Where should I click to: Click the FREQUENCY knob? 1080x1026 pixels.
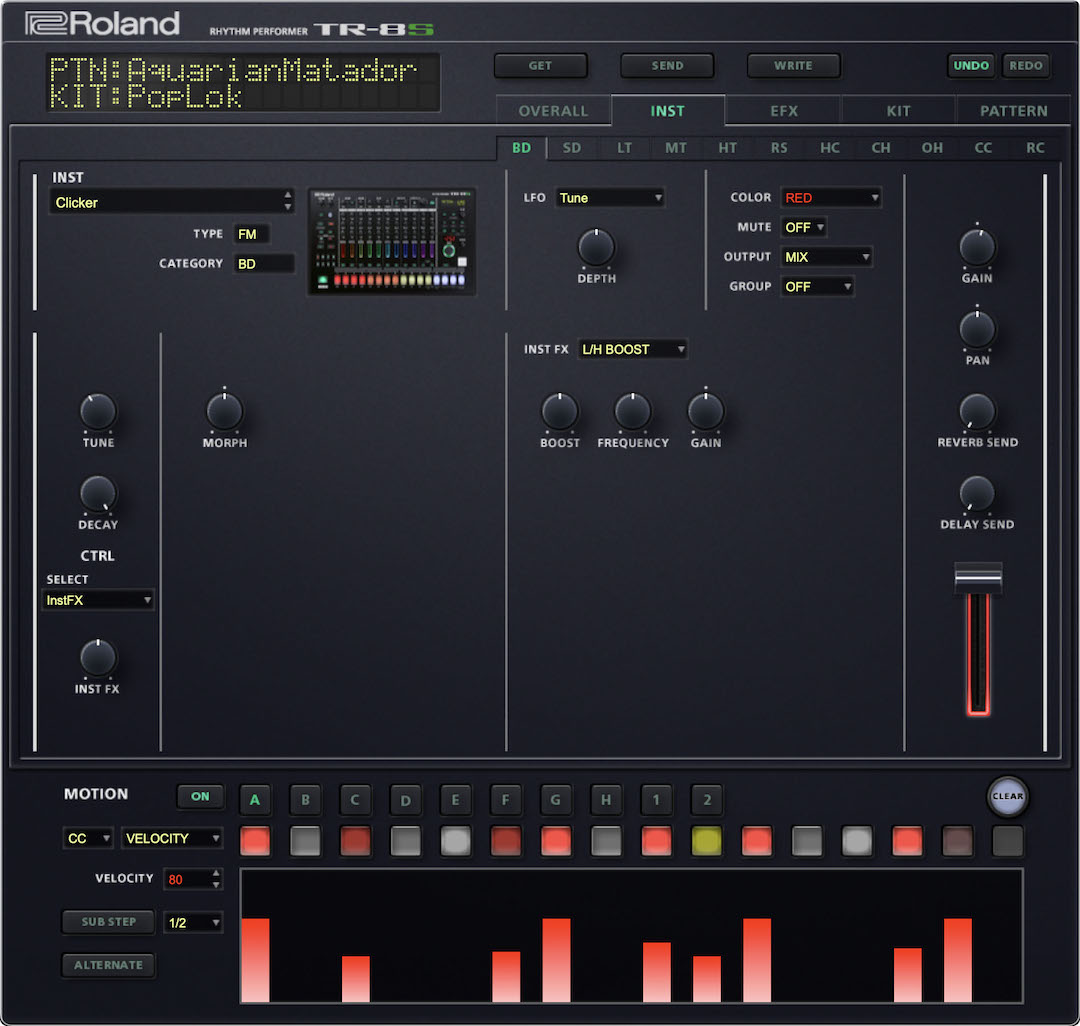632,411
